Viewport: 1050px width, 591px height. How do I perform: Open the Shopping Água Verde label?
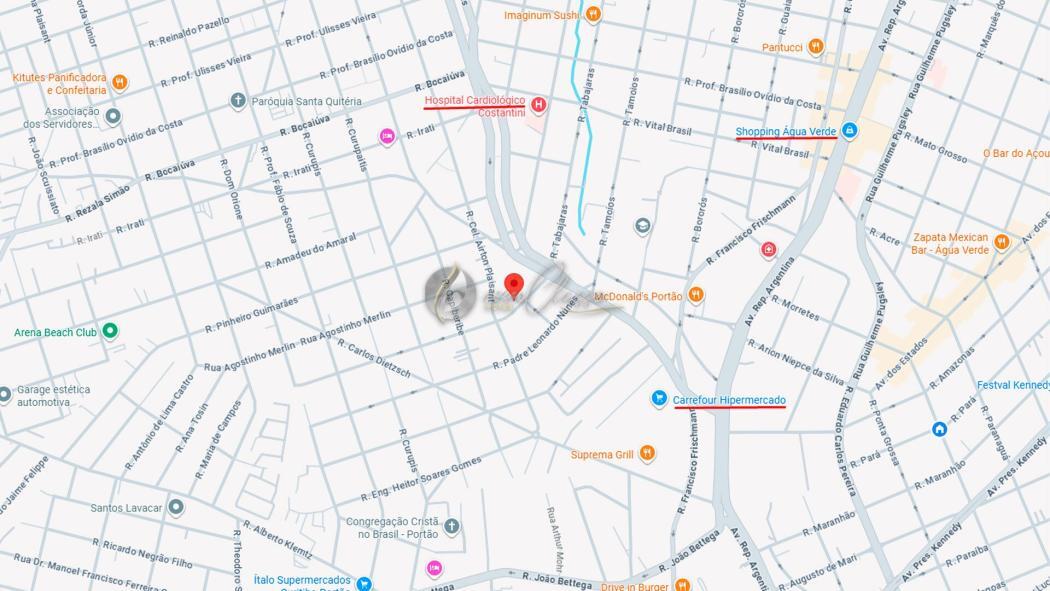(x=785, y=132)
